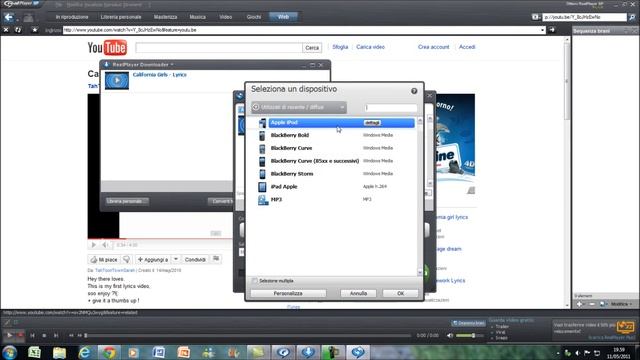Switch to the Web tab

point(283,17)
